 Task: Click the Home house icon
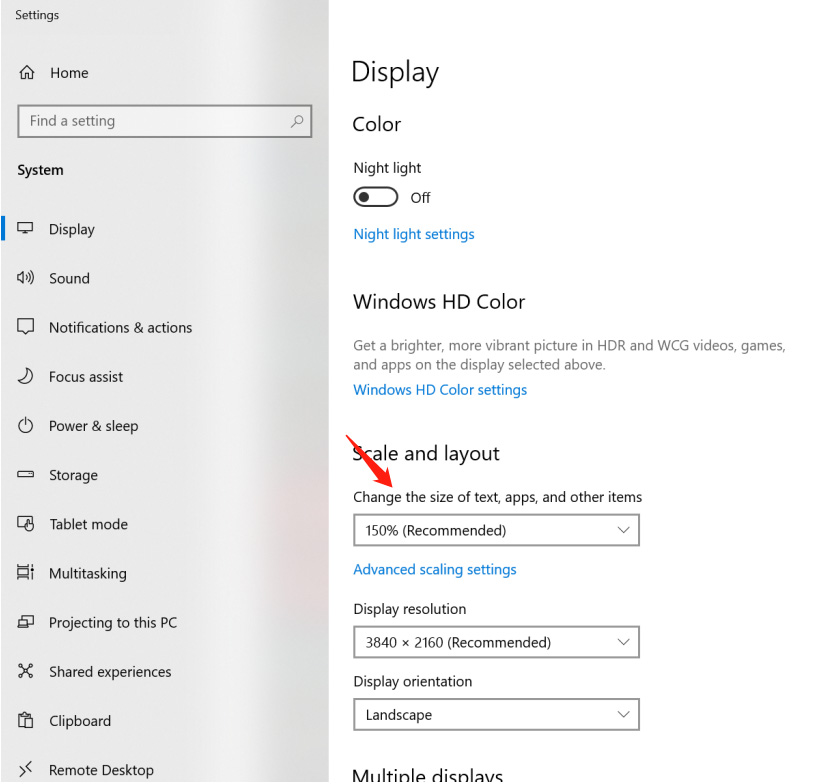pos(27,72)
